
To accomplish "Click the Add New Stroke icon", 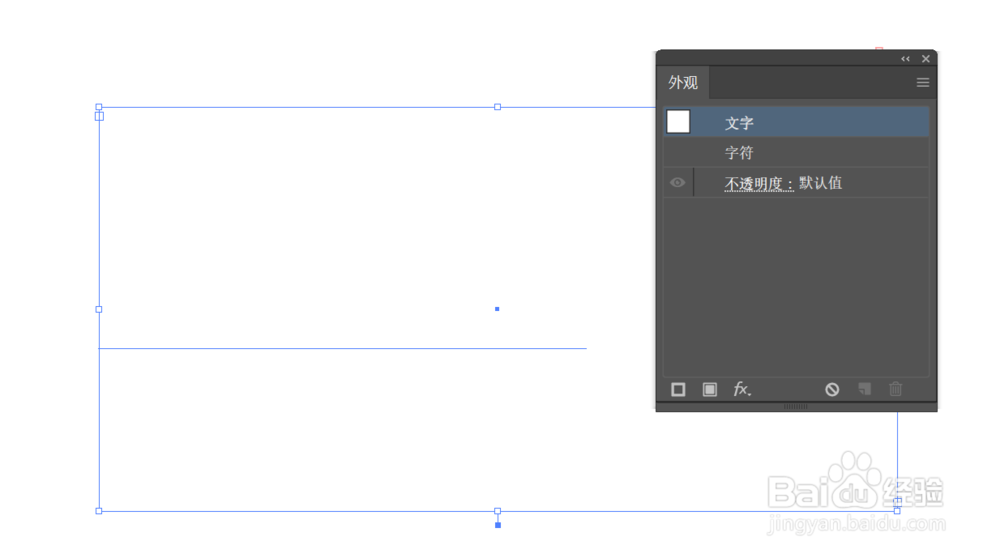I will [x=678, y=389].
